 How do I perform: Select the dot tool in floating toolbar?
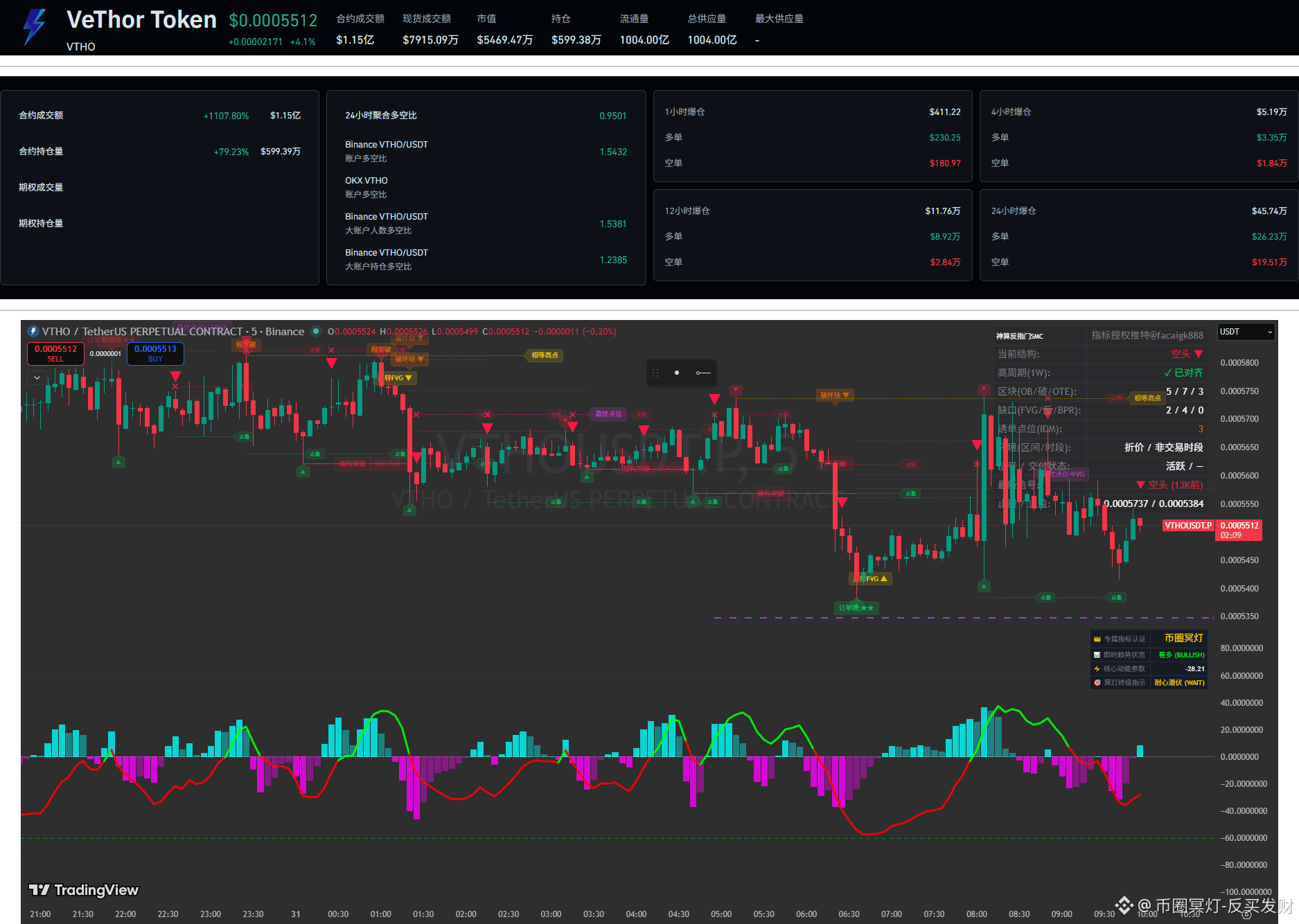click(677, 373)
